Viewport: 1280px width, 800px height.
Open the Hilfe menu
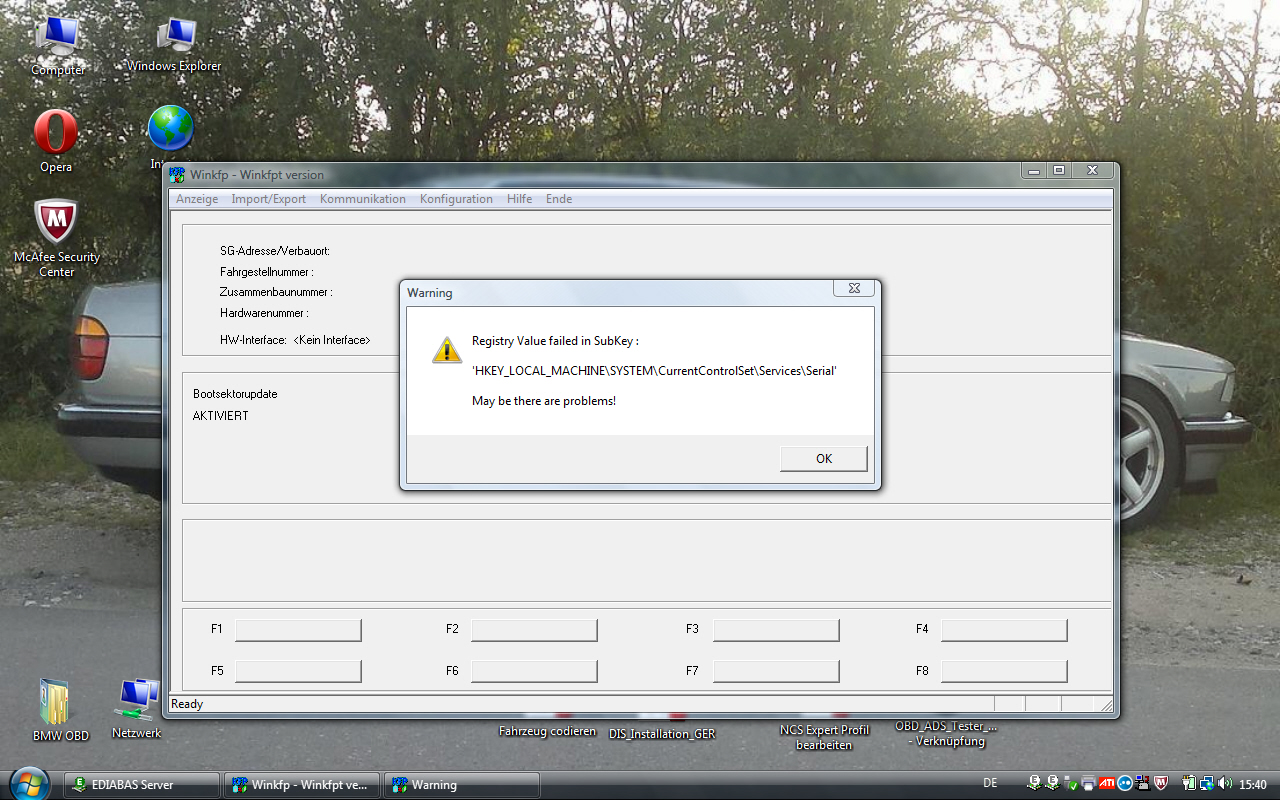[519, 199]
